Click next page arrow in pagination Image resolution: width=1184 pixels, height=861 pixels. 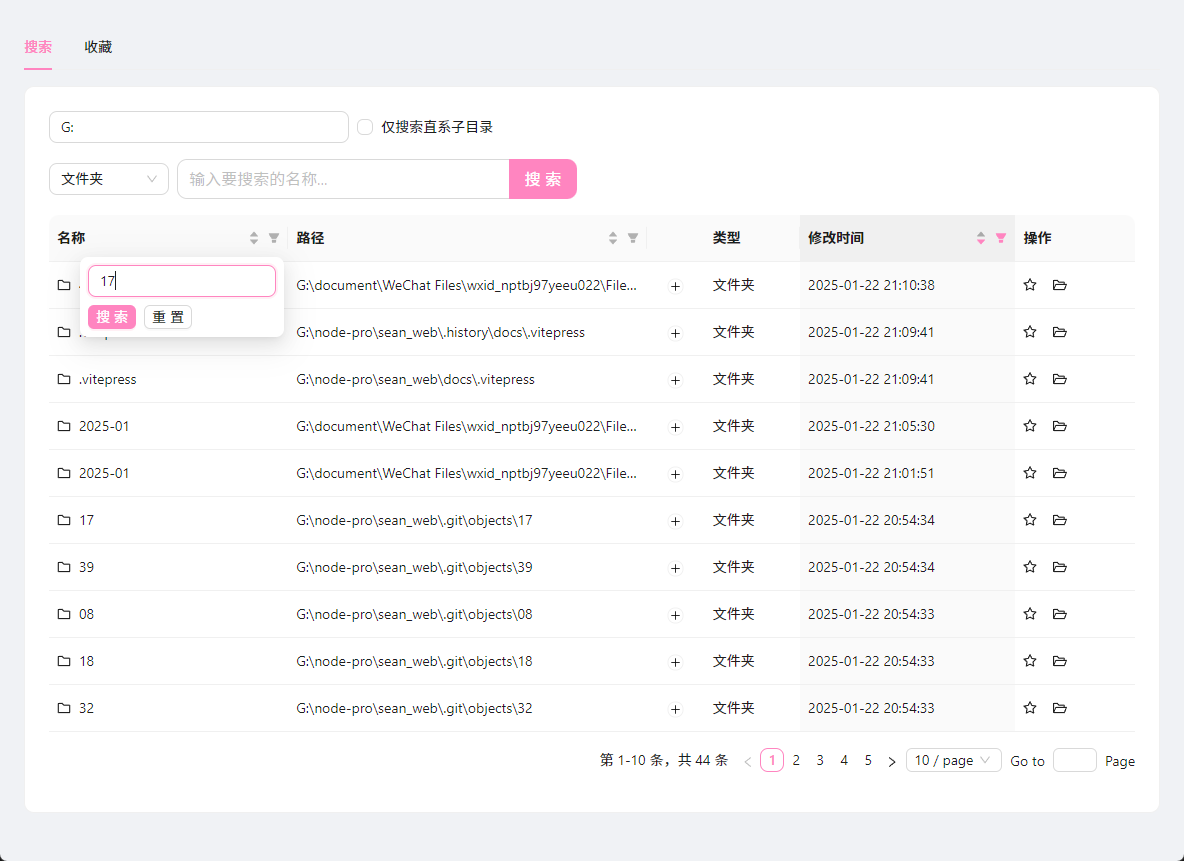point(892,761)
